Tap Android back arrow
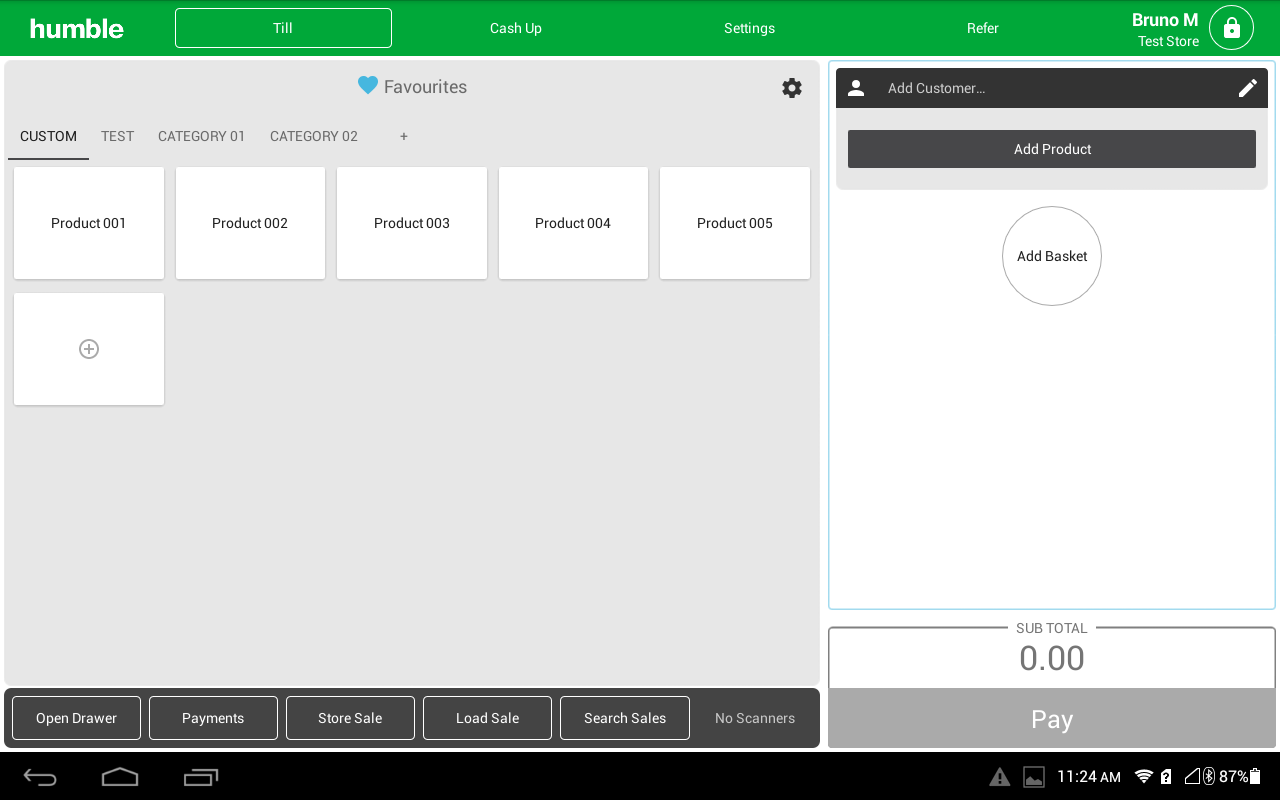The height and width of the screenshot is (800, 1280). (x=41, y=777)
